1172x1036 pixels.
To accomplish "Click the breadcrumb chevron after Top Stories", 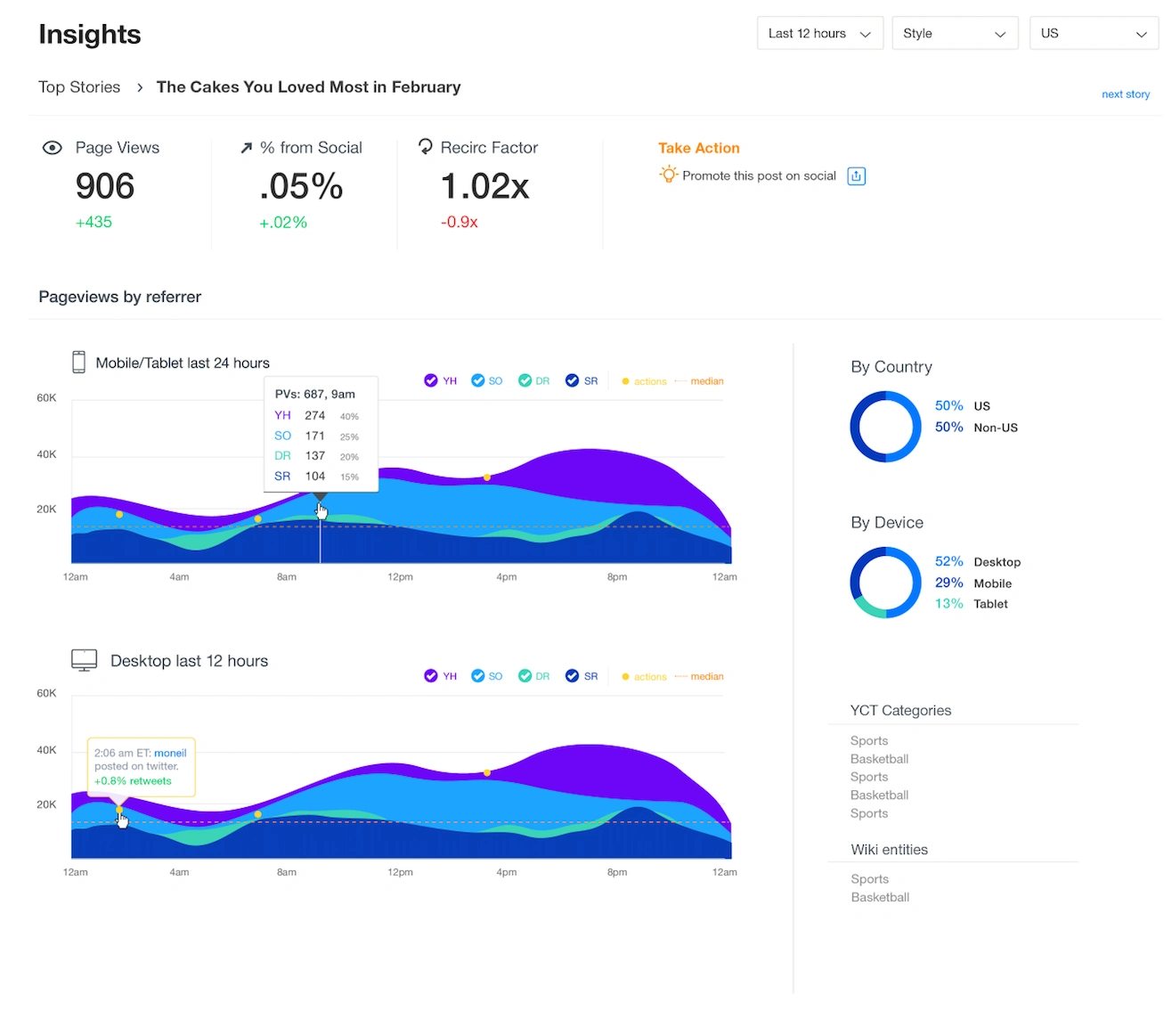I will click(140, 87).
